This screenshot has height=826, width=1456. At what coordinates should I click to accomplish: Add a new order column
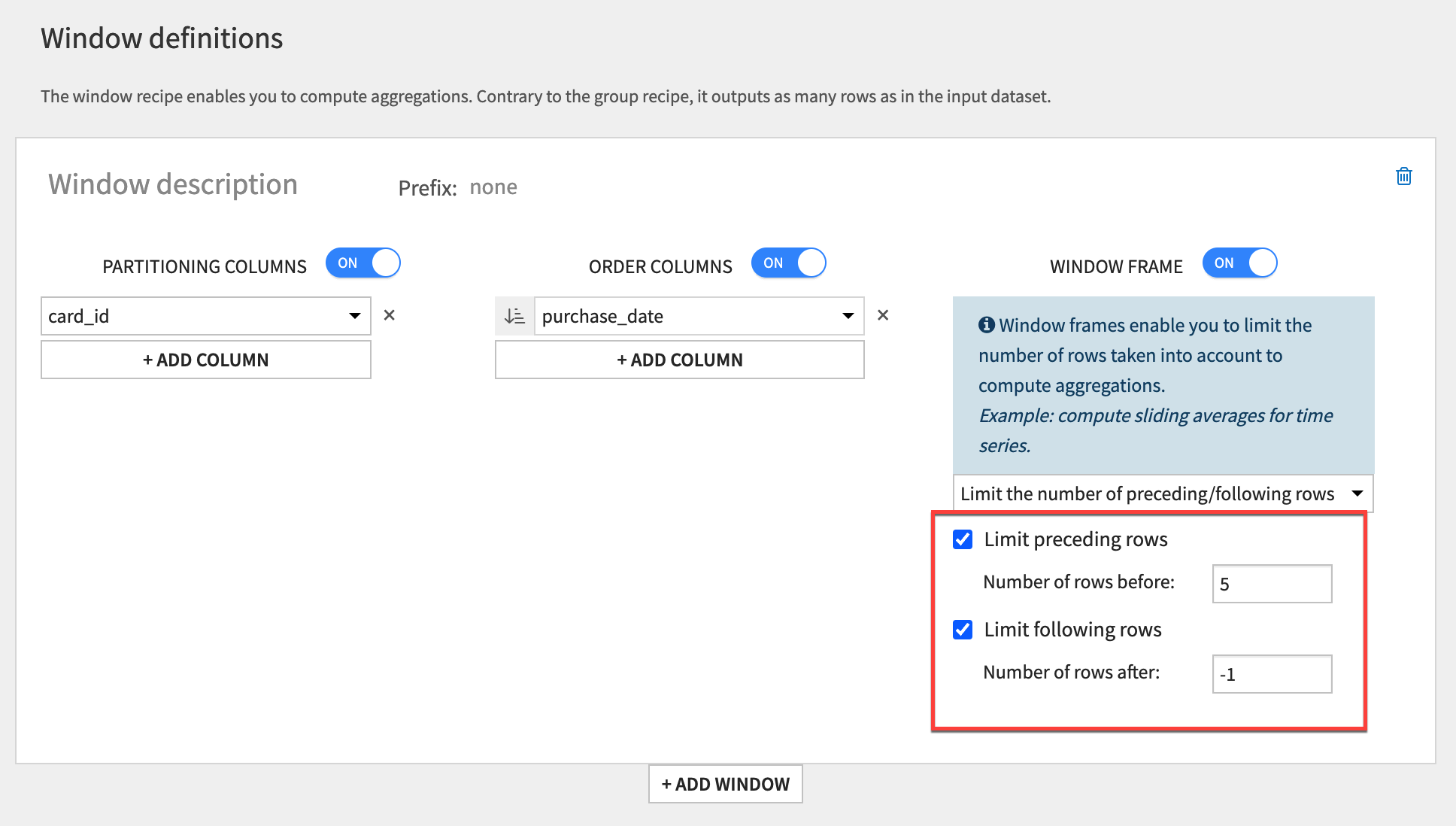coord(679,360)
